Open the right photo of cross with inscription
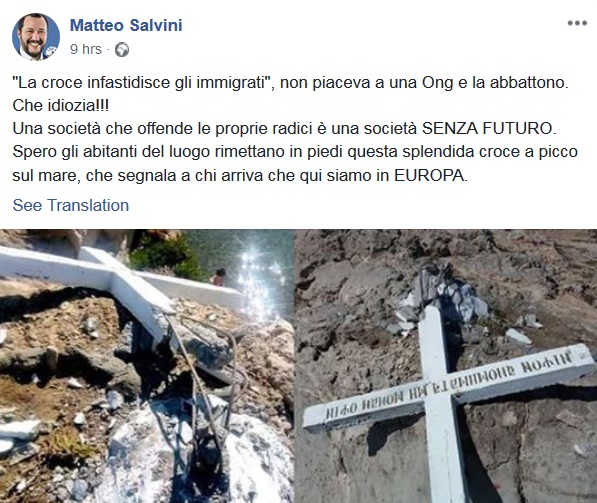The image size is (597, 503). (447, 366)
